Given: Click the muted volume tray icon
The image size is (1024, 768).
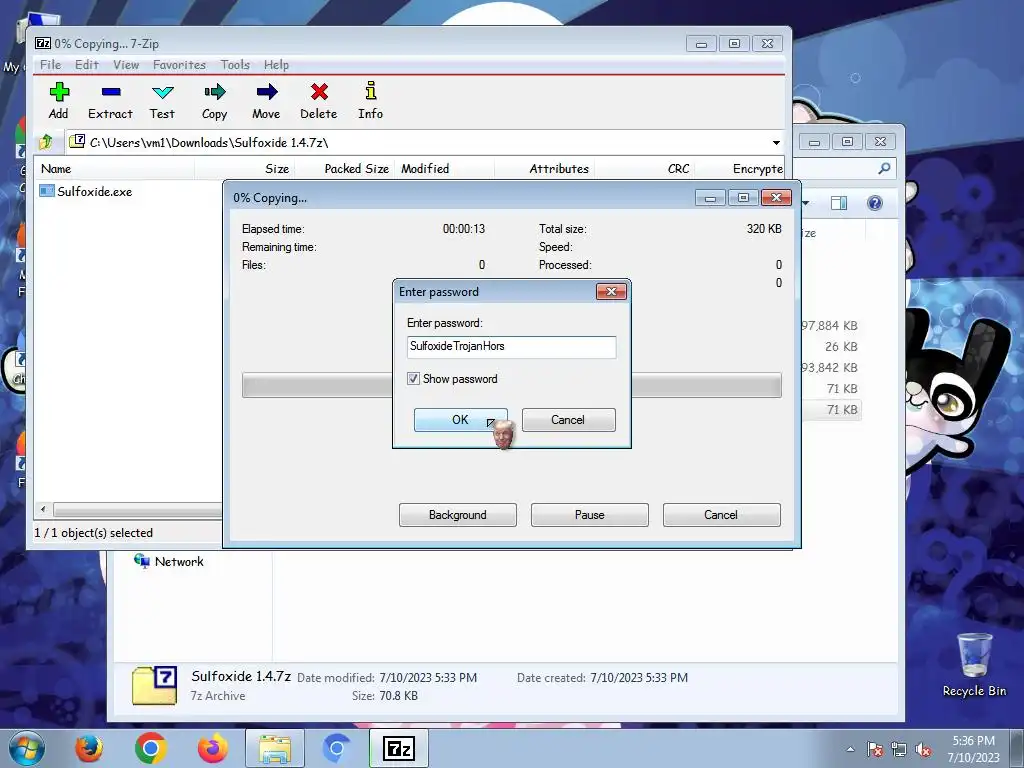Looking at the screenshot, I should pos(923,750).
